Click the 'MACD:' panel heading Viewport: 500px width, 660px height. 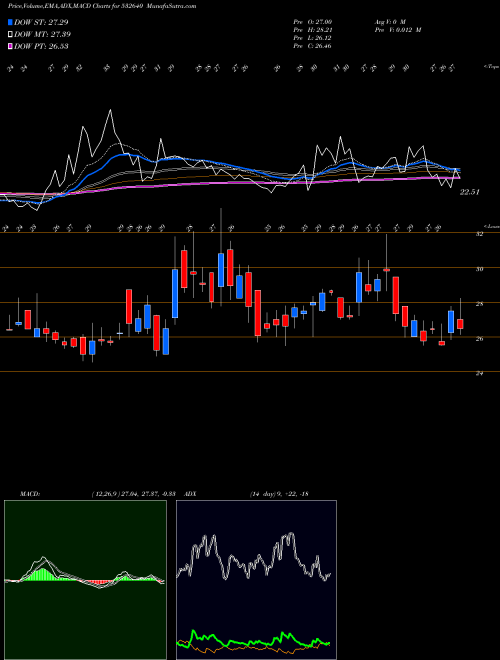[30, 494]
